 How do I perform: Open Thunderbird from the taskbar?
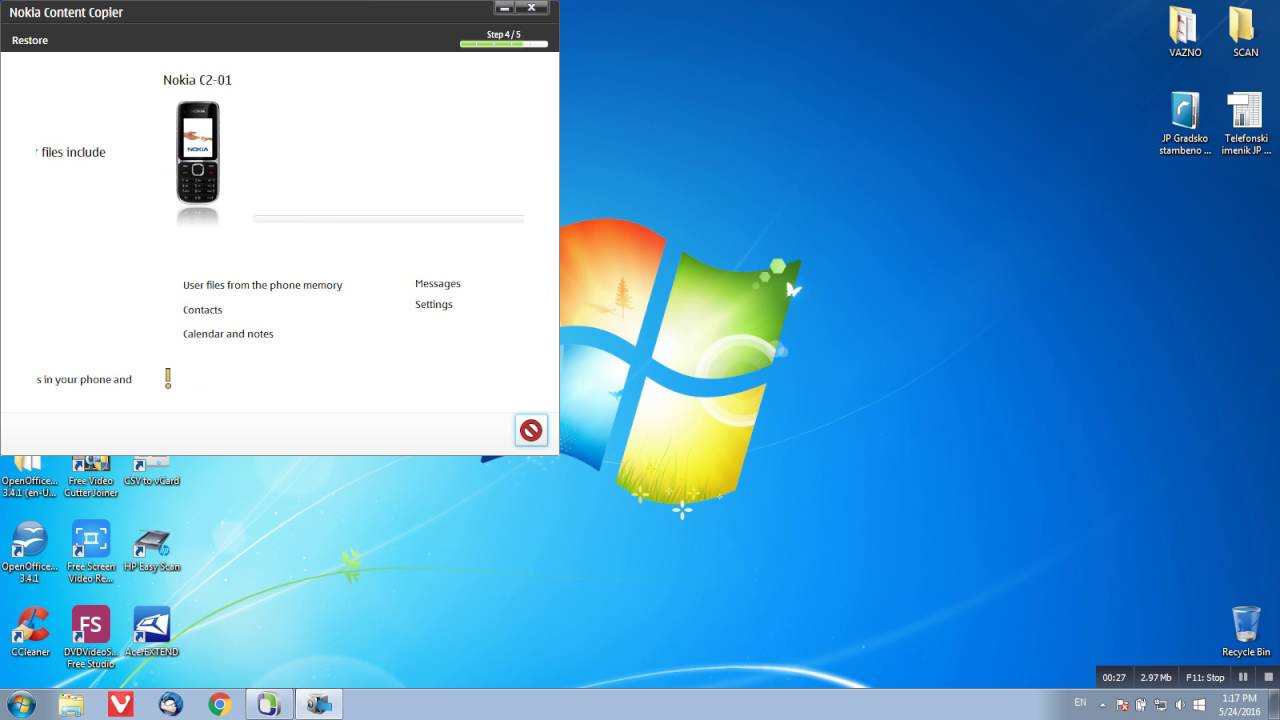pyautogui.click(x=171, y=704)
